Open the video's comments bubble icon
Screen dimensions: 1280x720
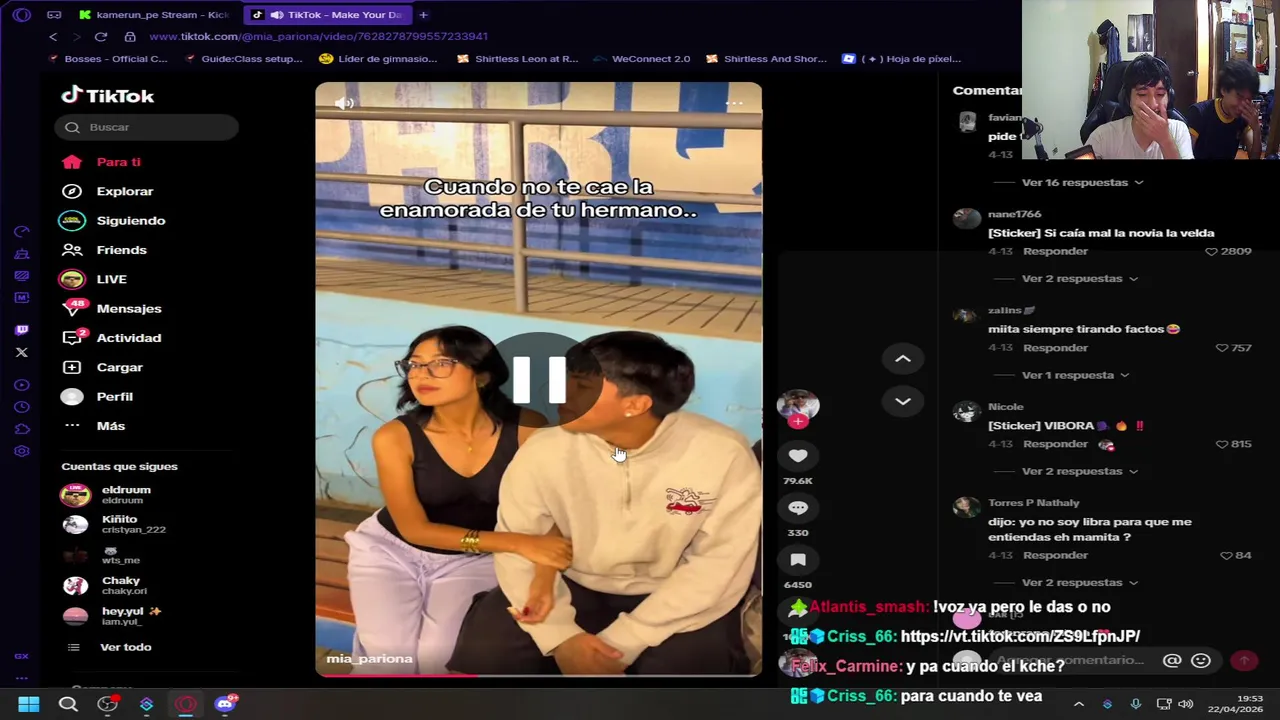pyautogui.click(x=798, y=508)
